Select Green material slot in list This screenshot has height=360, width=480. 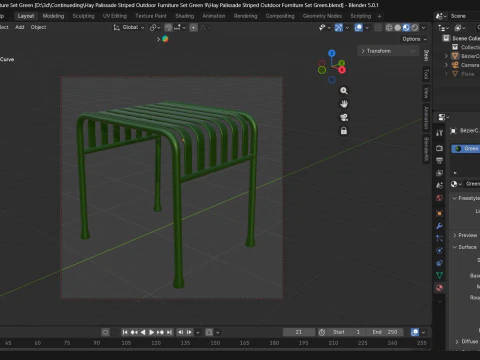point(466,149)
